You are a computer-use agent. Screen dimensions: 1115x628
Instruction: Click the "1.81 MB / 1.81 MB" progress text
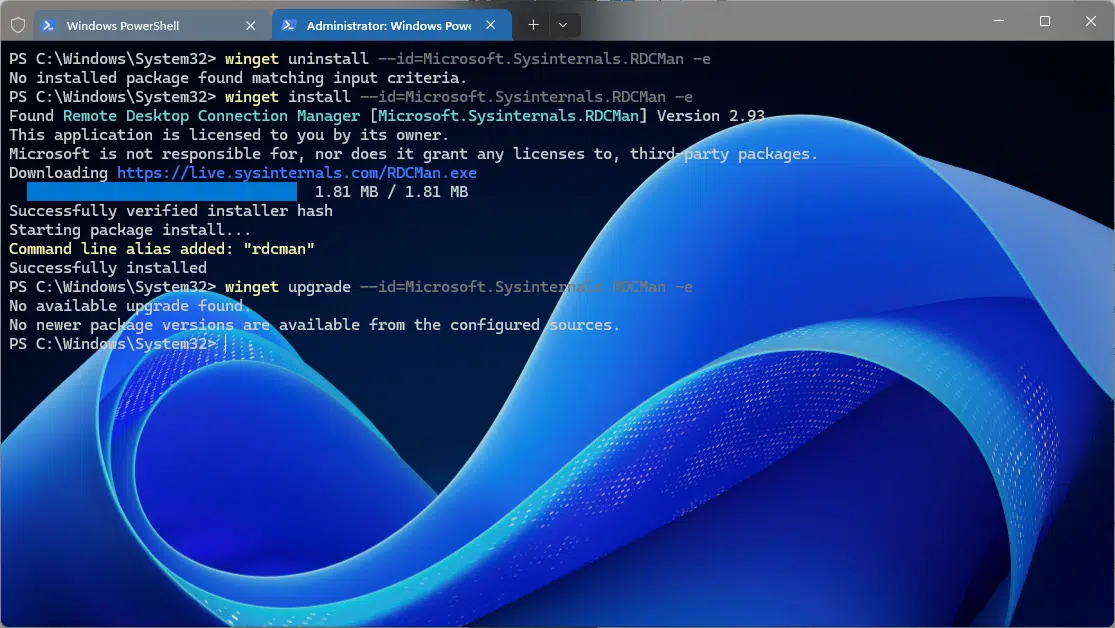point(388,191)
